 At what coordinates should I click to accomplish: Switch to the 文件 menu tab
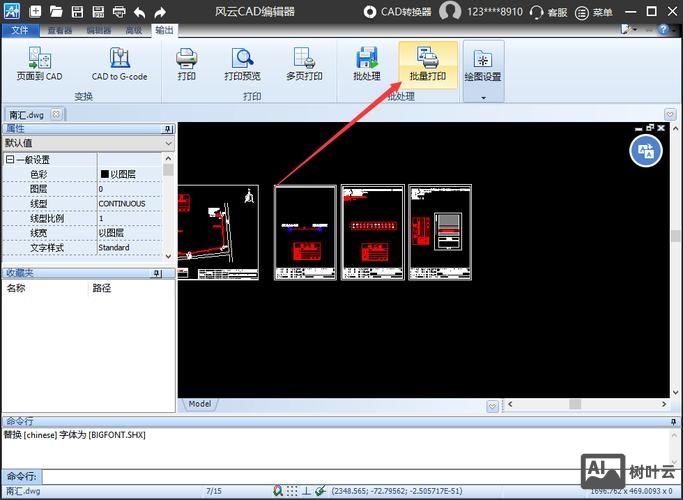click(x=18, y=30)
